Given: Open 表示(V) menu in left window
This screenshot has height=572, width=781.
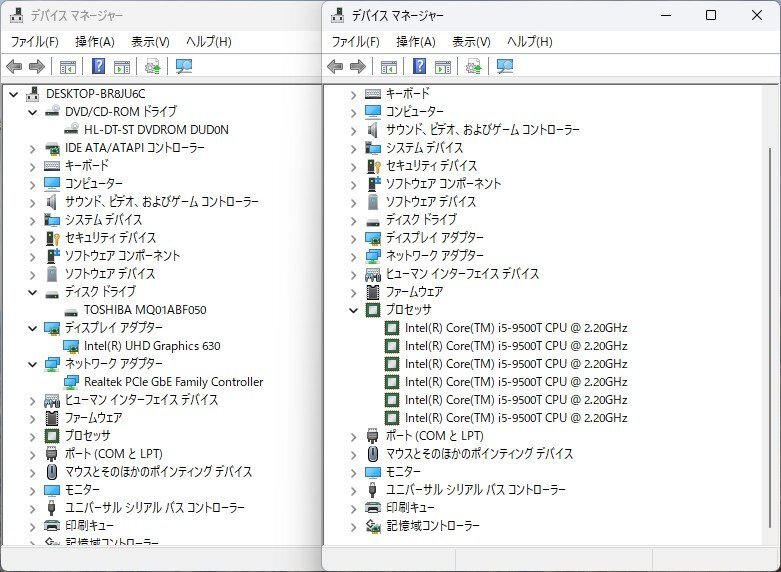Looking at the screenshot, I should pyautogui.click(x=150, y=41).
